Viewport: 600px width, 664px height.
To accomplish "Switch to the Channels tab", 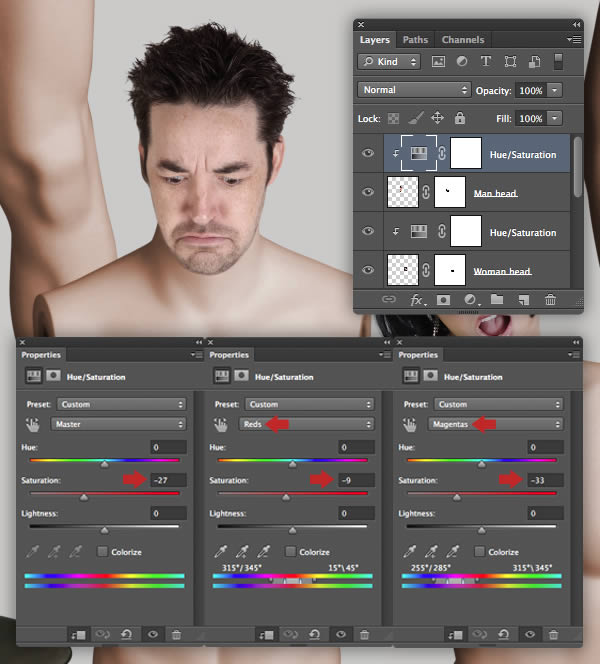I will (x=463, y=40).
